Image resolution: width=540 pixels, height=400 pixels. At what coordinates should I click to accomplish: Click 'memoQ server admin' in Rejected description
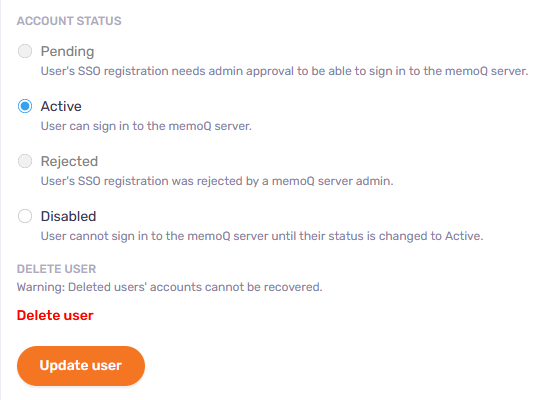coord(332,181)
